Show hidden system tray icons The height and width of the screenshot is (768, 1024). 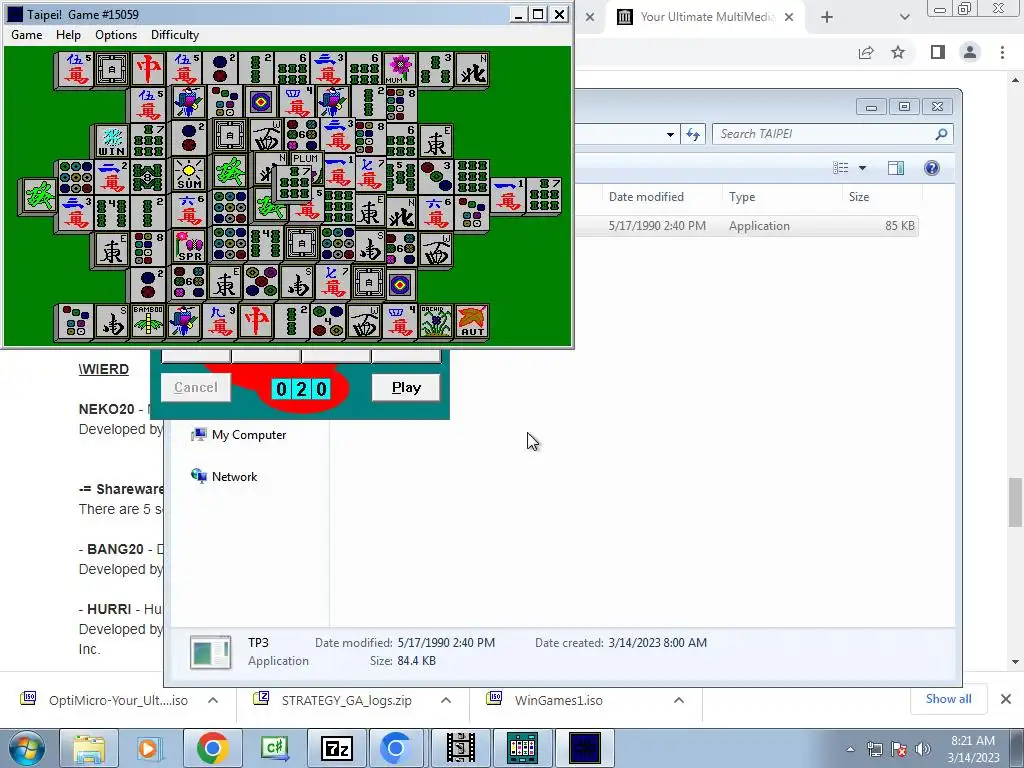[x=850, y=749]
